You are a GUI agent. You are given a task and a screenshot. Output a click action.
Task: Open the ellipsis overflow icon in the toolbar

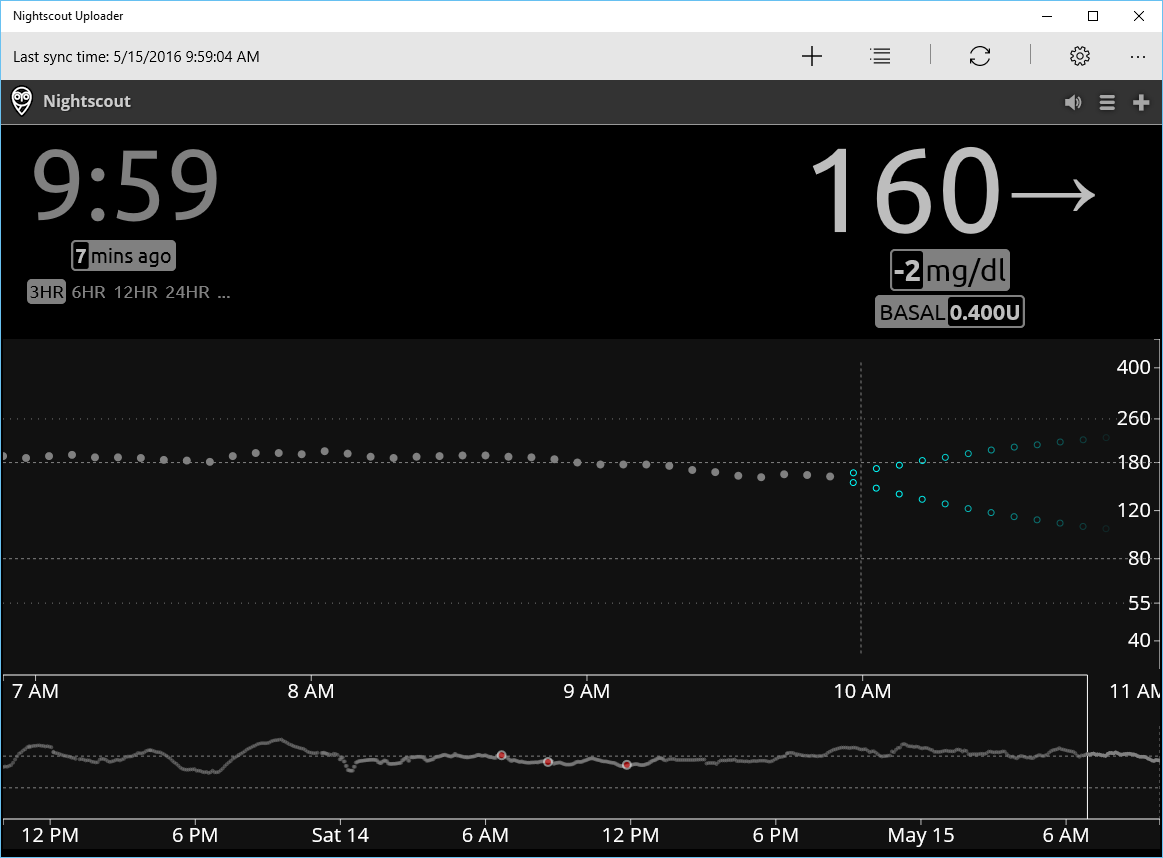click(x=1138, y=56)
